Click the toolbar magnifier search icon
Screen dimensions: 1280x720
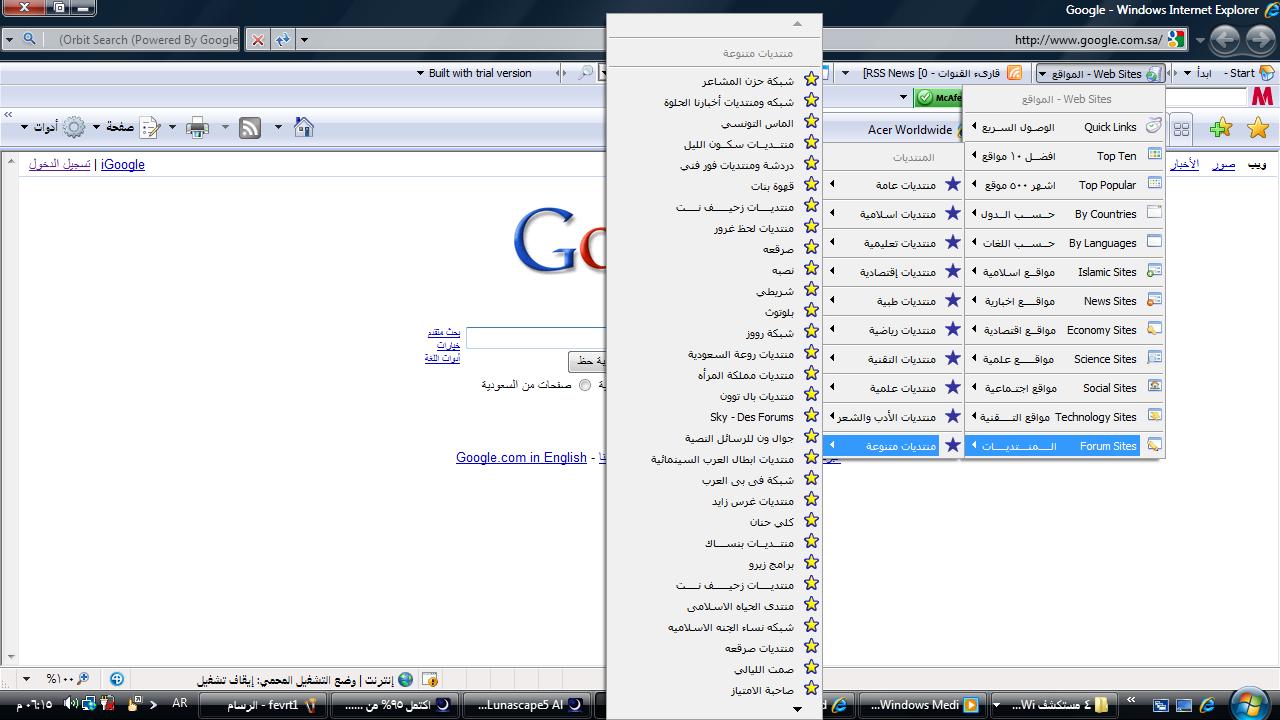585,73
